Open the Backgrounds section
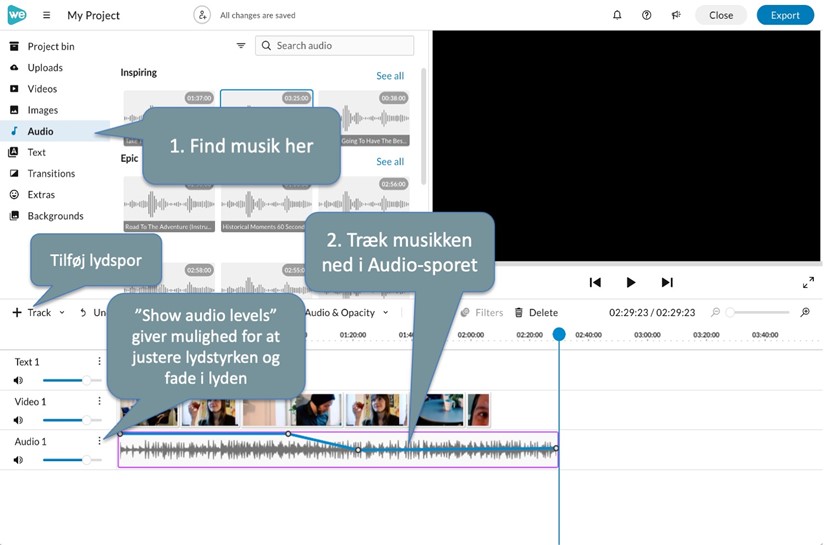The height and width of the screenshot is (545, 827). click(x=55, y=216)
